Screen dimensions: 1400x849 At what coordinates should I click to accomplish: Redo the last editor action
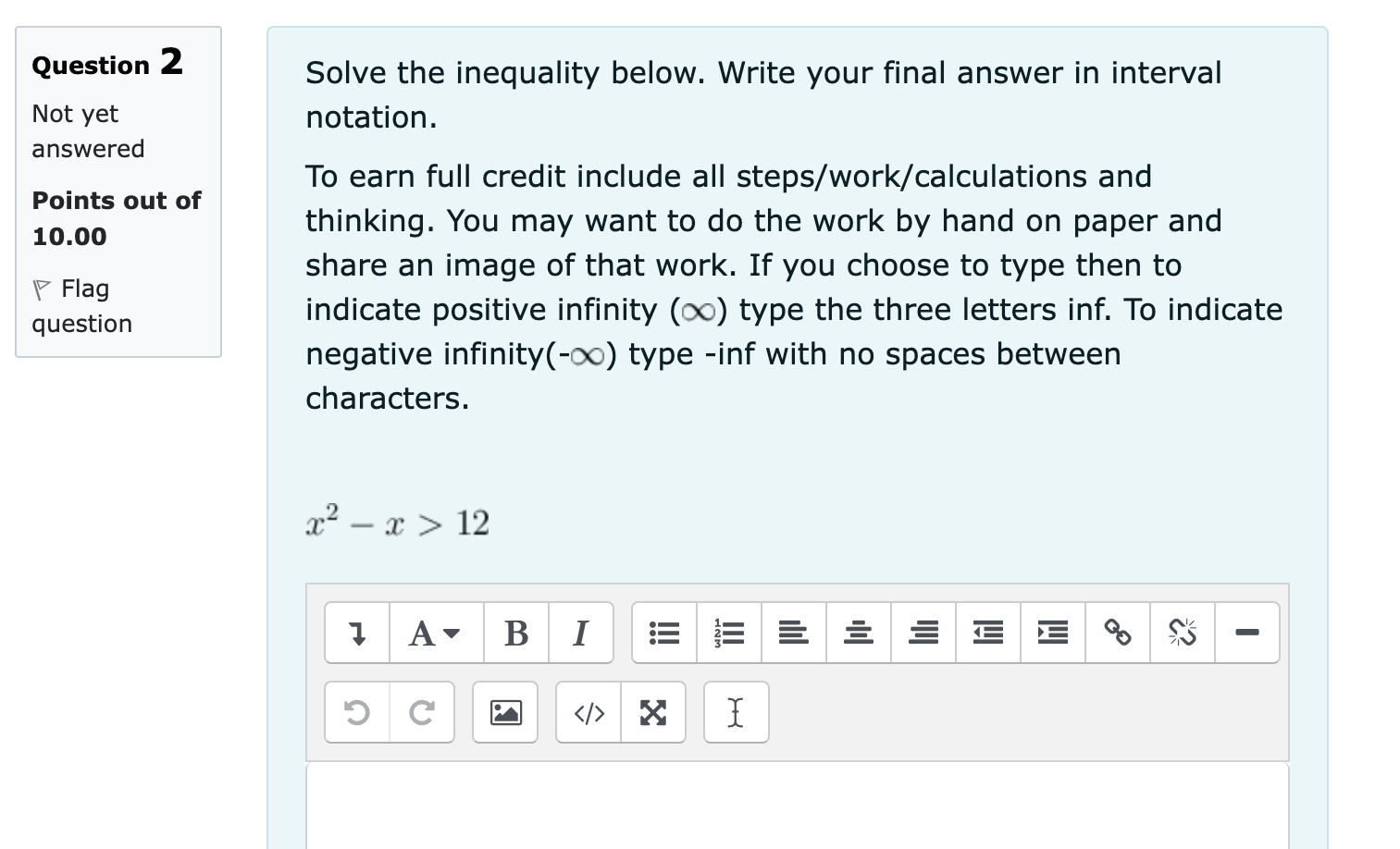pyautogui.click(x=422, y=712)
